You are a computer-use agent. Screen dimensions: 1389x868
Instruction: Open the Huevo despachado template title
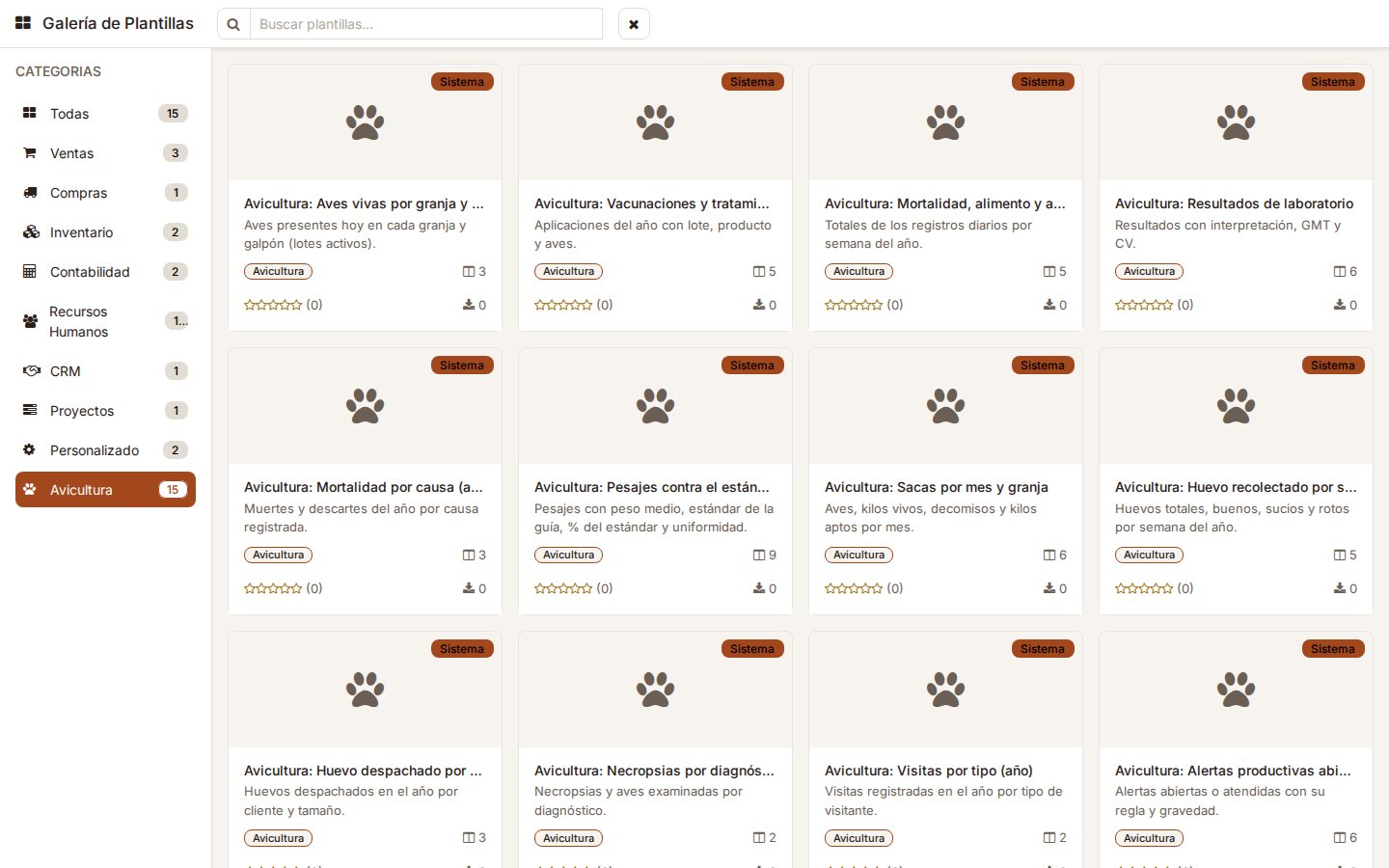(363, 771)
